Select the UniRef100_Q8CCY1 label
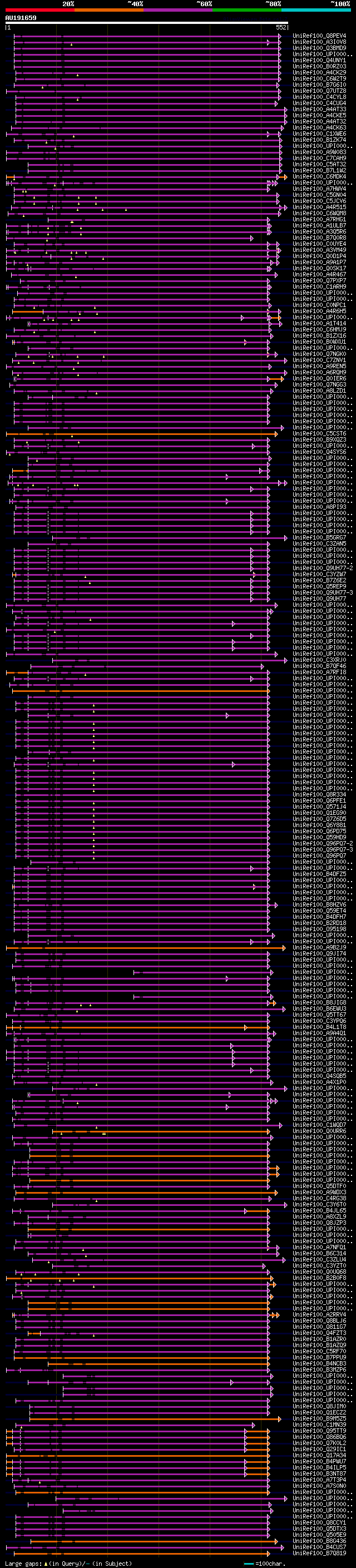This screenshot has height=1568, width=356. click(319, 1524)
